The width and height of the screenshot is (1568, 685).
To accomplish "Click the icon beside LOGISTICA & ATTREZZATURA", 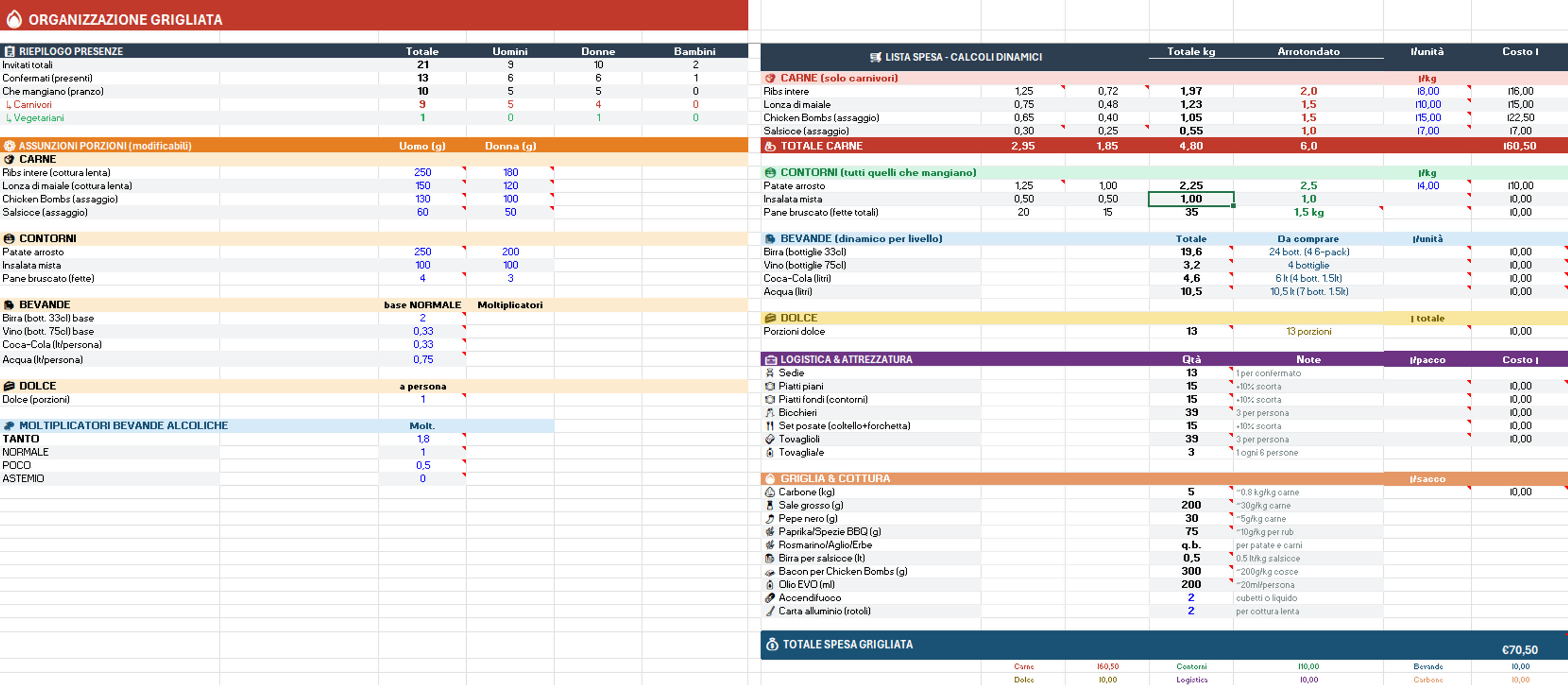I will 771,359.
